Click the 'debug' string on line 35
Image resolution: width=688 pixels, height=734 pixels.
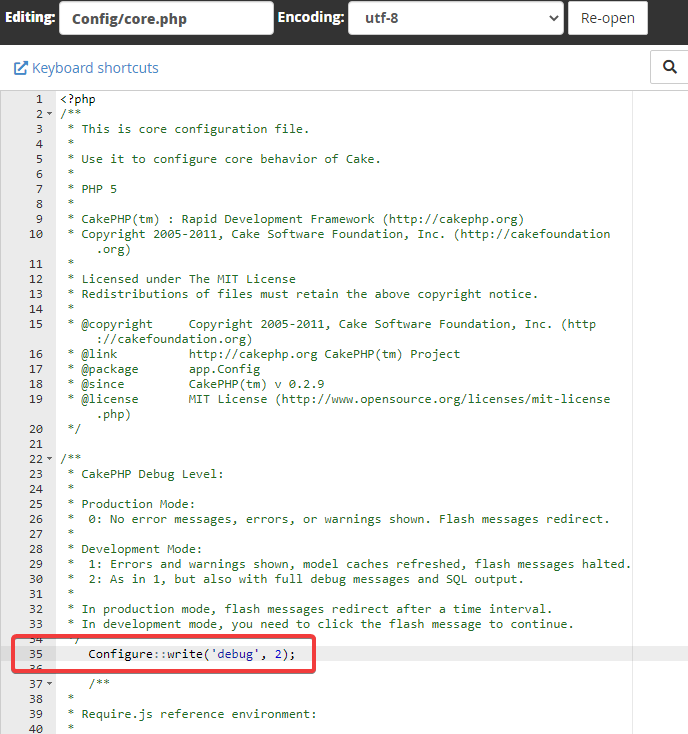235,654
